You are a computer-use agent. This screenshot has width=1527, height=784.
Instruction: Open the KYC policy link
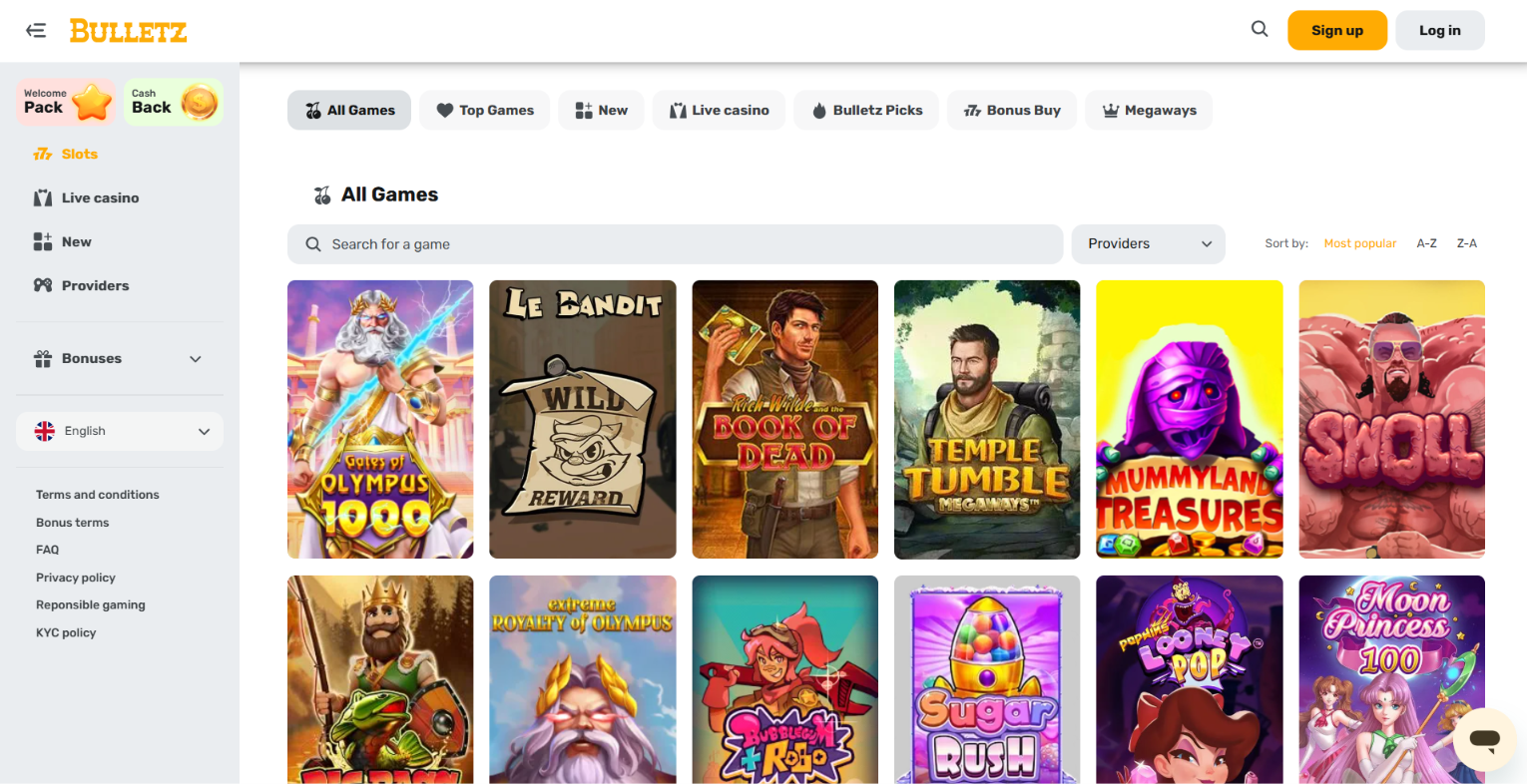66,632
